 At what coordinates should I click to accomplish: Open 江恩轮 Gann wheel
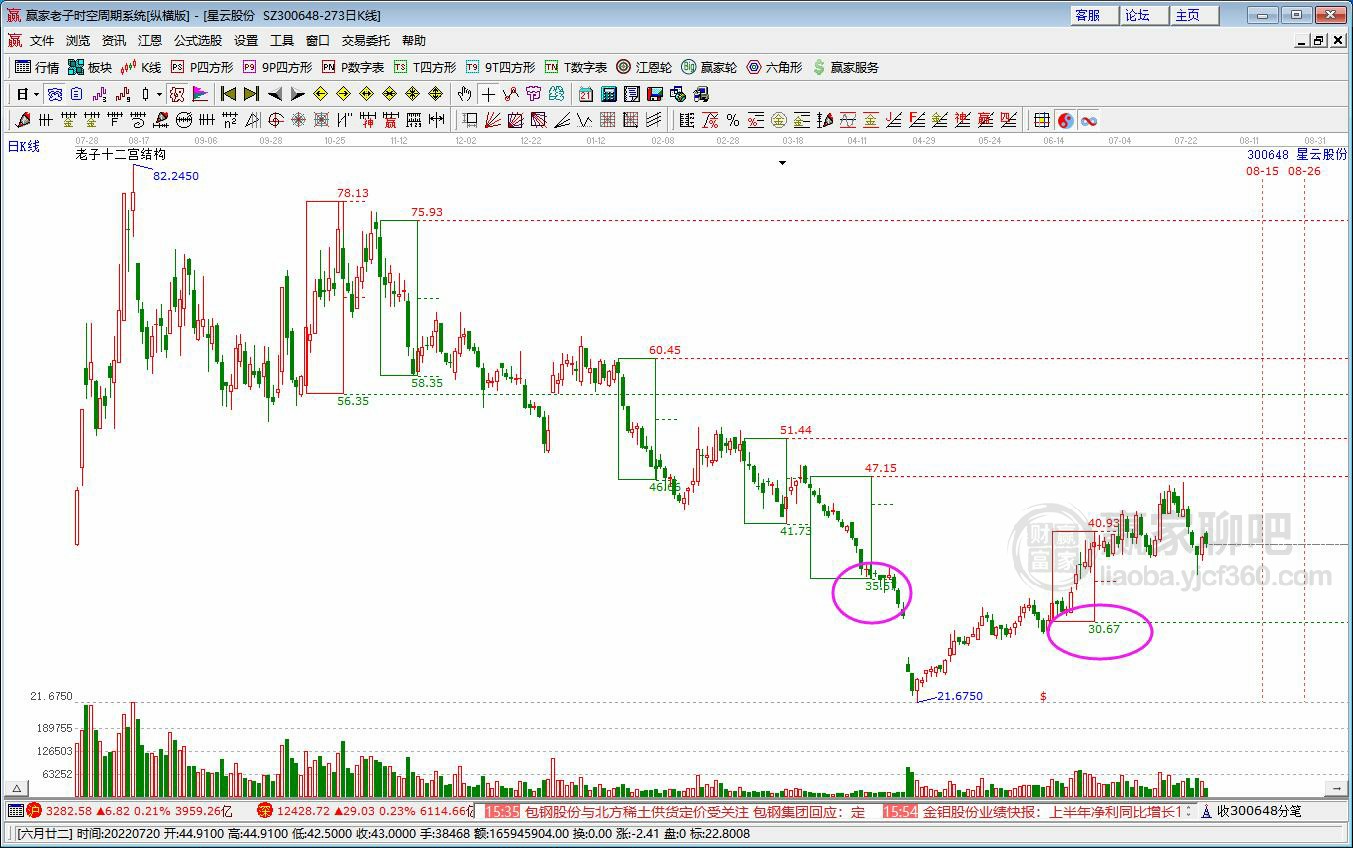click(x=644, y=67)
